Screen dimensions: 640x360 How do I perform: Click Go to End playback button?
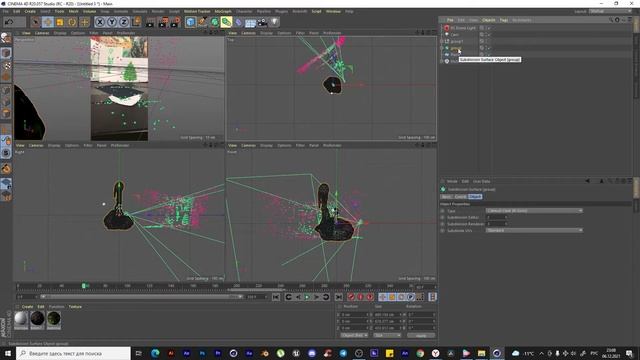339,297
